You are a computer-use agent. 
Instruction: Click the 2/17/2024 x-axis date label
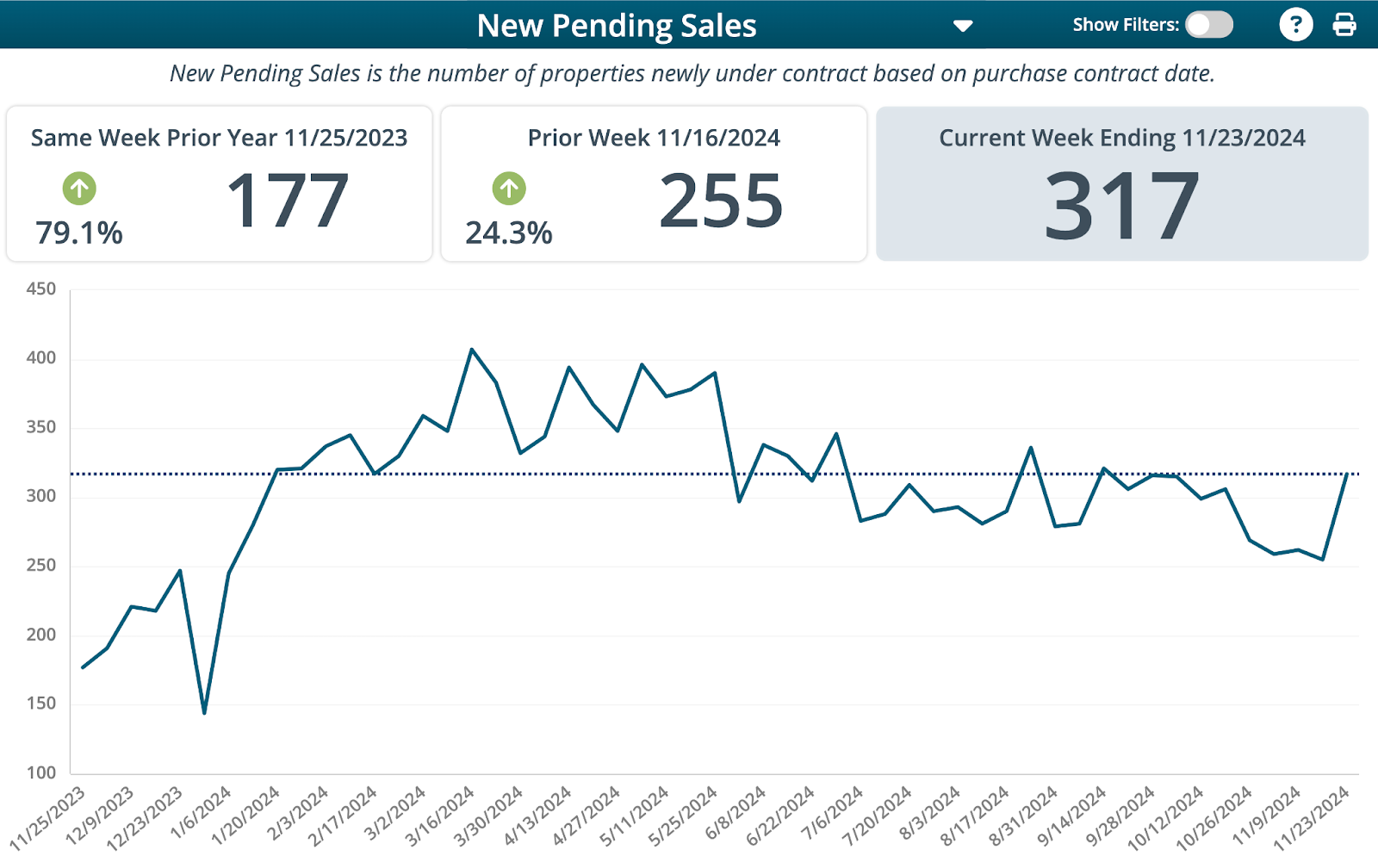pyautogui.click(x=344, y=815)
